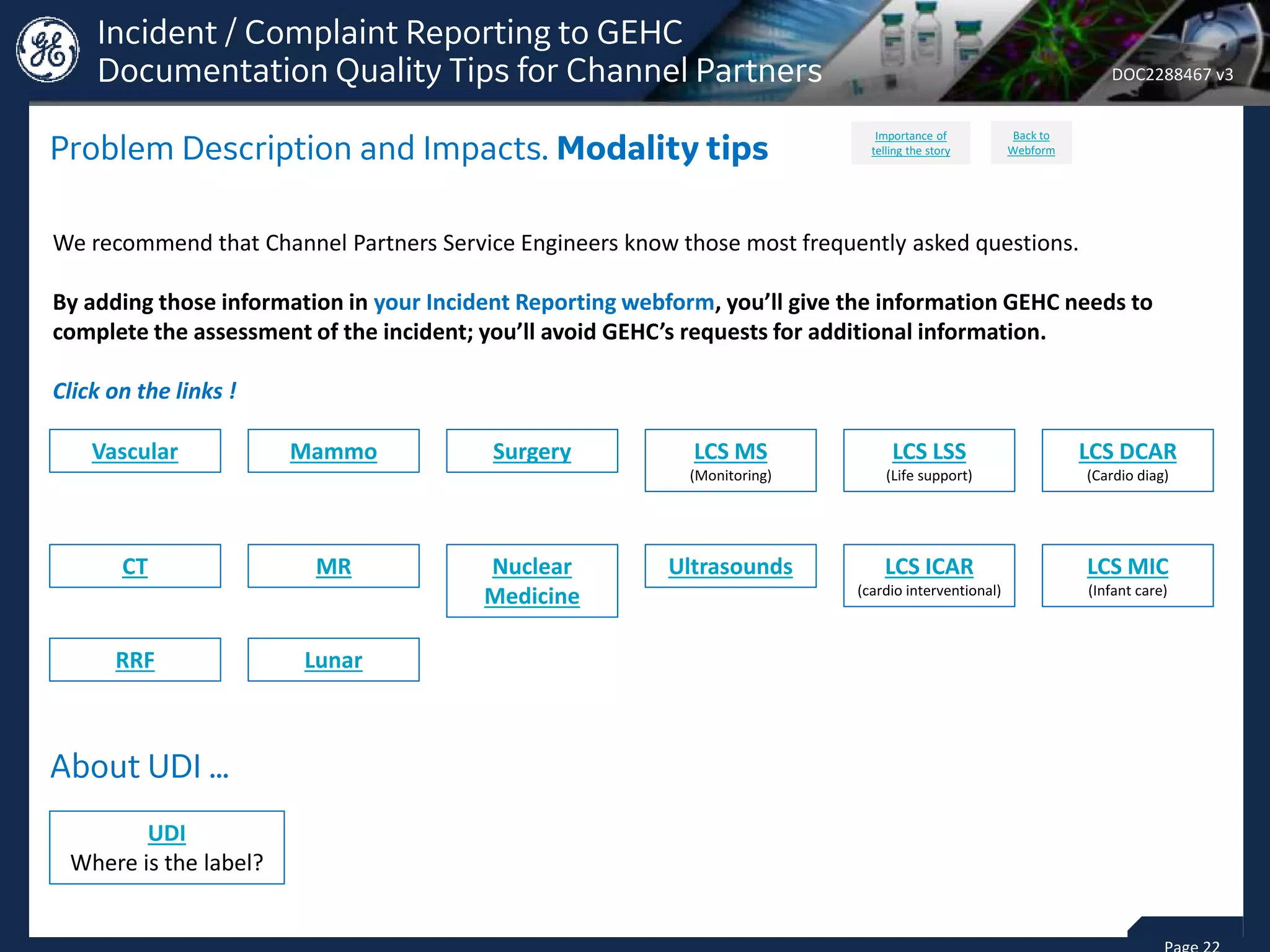Open LCS MS Monitoring link
Screen dimensions: 1270x952
730,452
